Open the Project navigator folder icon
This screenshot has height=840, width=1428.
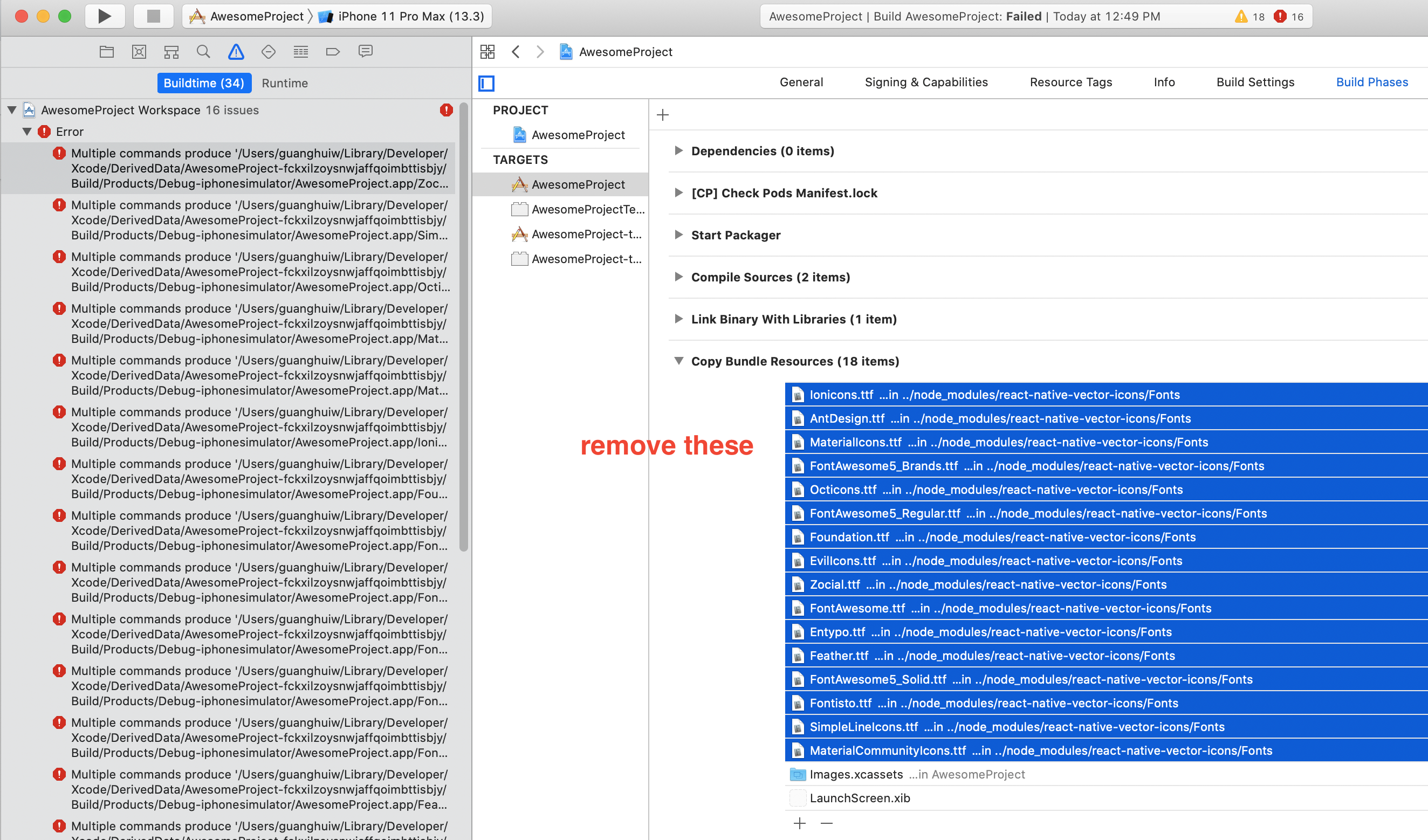pyautogui.click(x=107, y=52)
